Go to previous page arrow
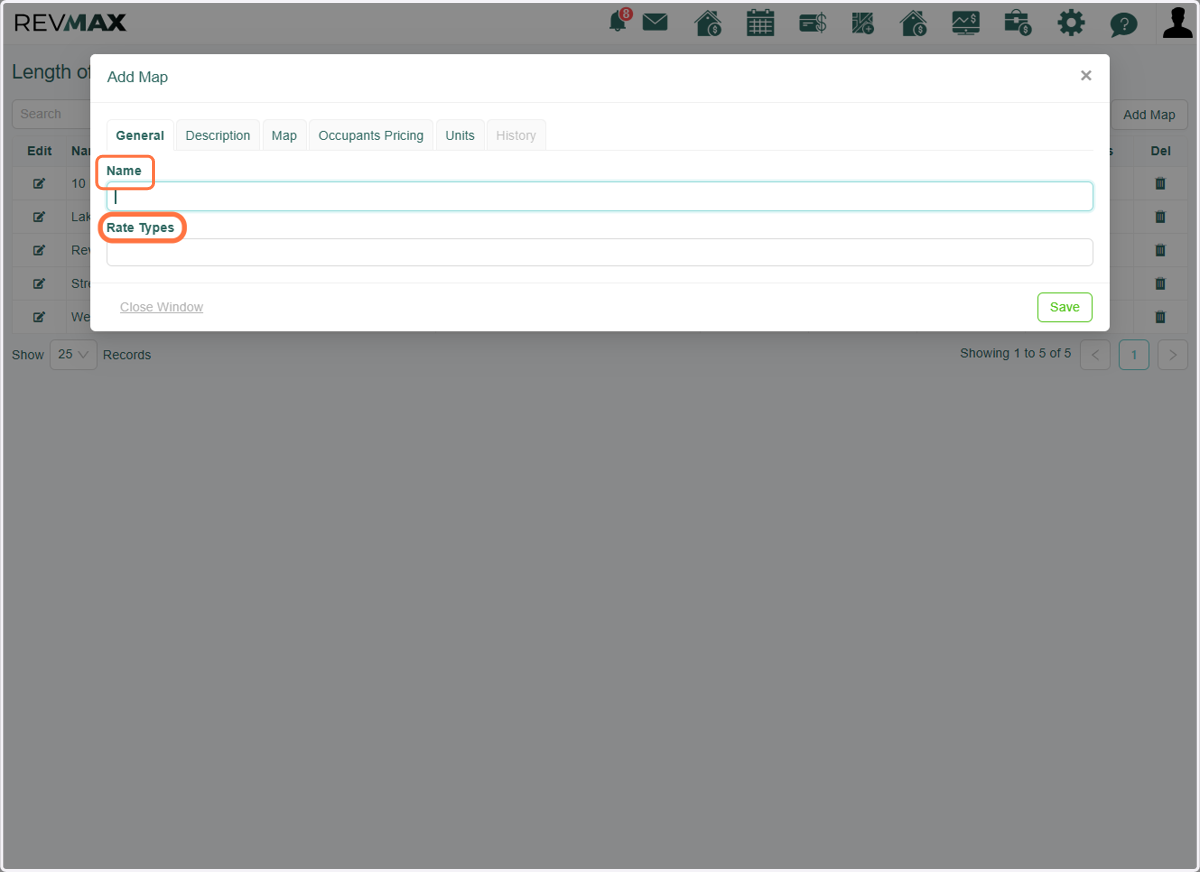 click(x=1095, y=355)
